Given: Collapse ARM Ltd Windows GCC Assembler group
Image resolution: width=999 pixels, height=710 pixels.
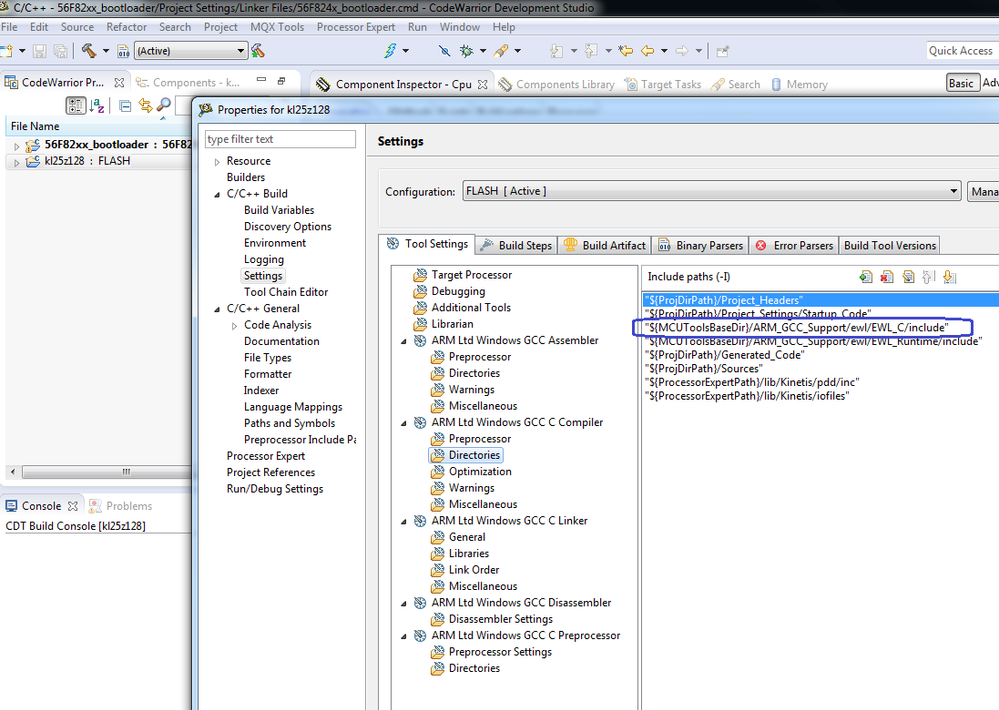Looking at the screenshot, I should [x=403, y=342].
